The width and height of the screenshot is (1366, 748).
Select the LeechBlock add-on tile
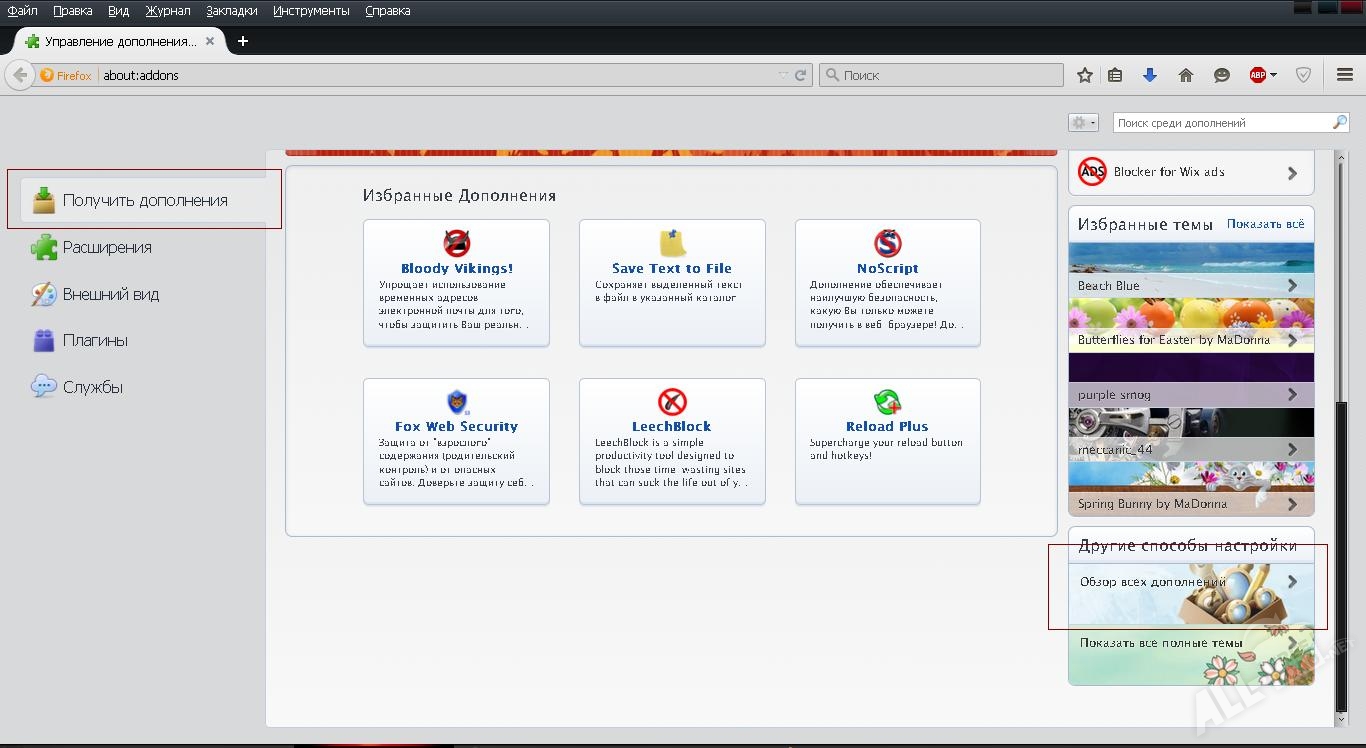[672, 441]
